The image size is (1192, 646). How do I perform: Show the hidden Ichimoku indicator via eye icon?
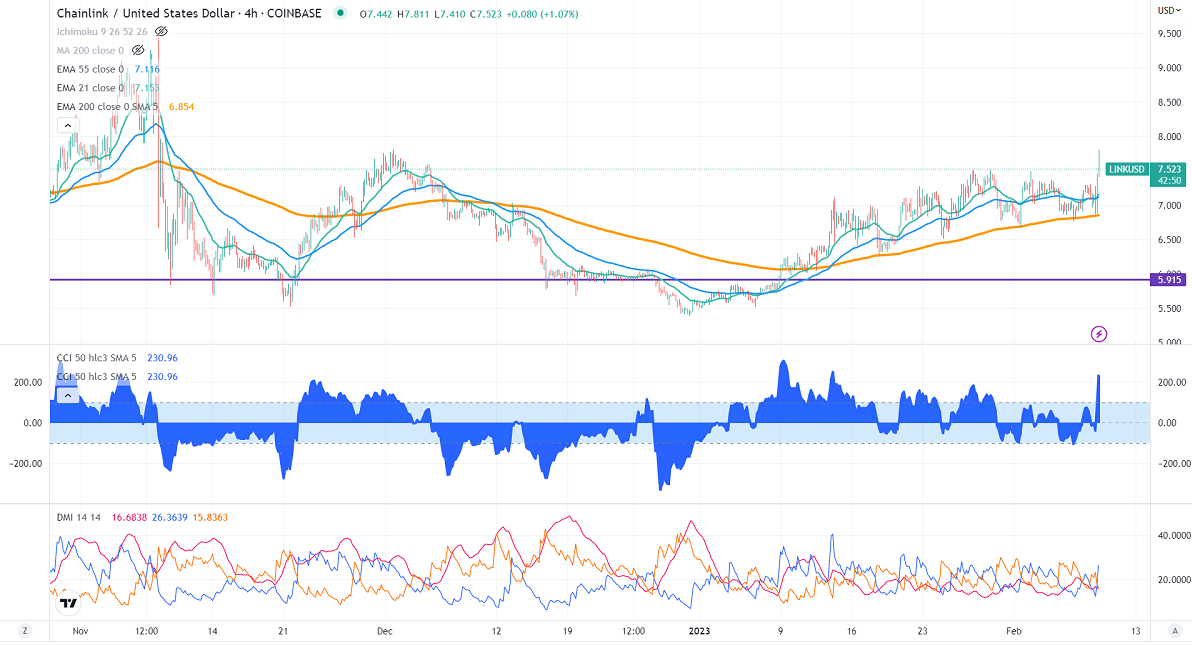(x=161, y=32)
